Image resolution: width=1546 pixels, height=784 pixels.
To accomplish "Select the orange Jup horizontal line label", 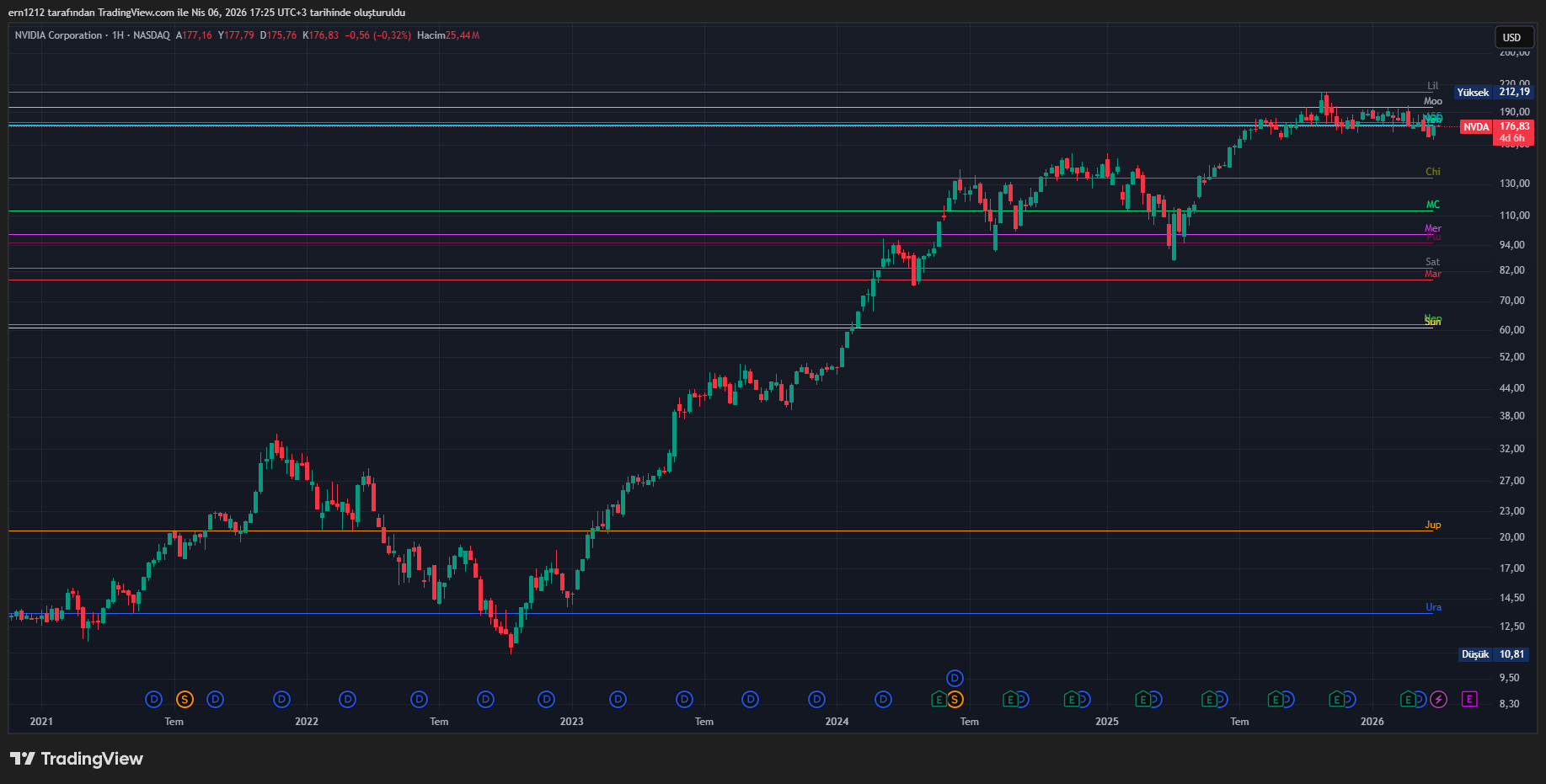I will click(x=1432, y=525).
